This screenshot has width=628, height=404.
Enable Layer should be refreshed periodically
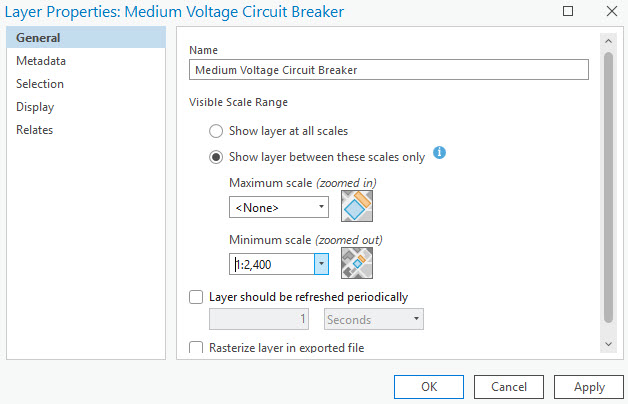pyautogui.click(x=196, y=297)
